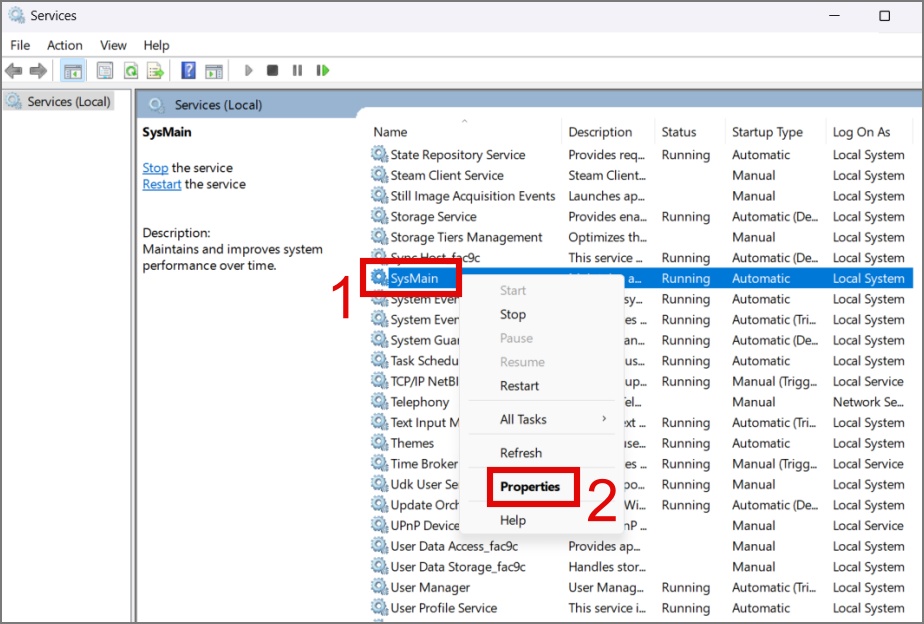Click the green Refresh toolbar icon
Image resolution: width=924 pixels, height=624 pixels.
[x=130, y=71]
